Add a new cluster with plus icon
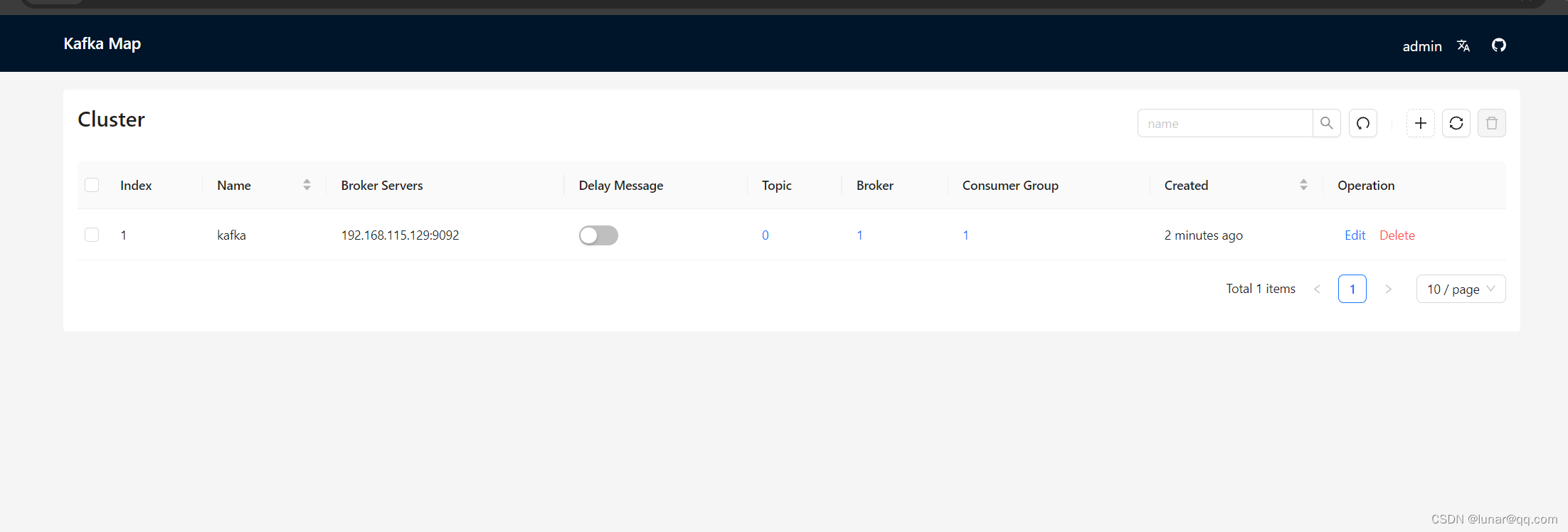 click(x=1421, y=123)
